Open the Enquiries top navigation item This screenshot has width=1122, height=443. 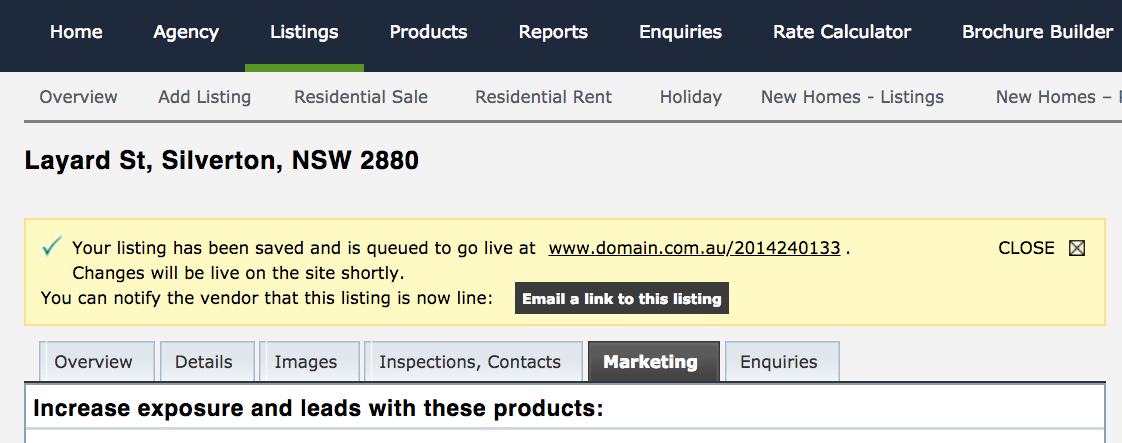pos(680,32)
